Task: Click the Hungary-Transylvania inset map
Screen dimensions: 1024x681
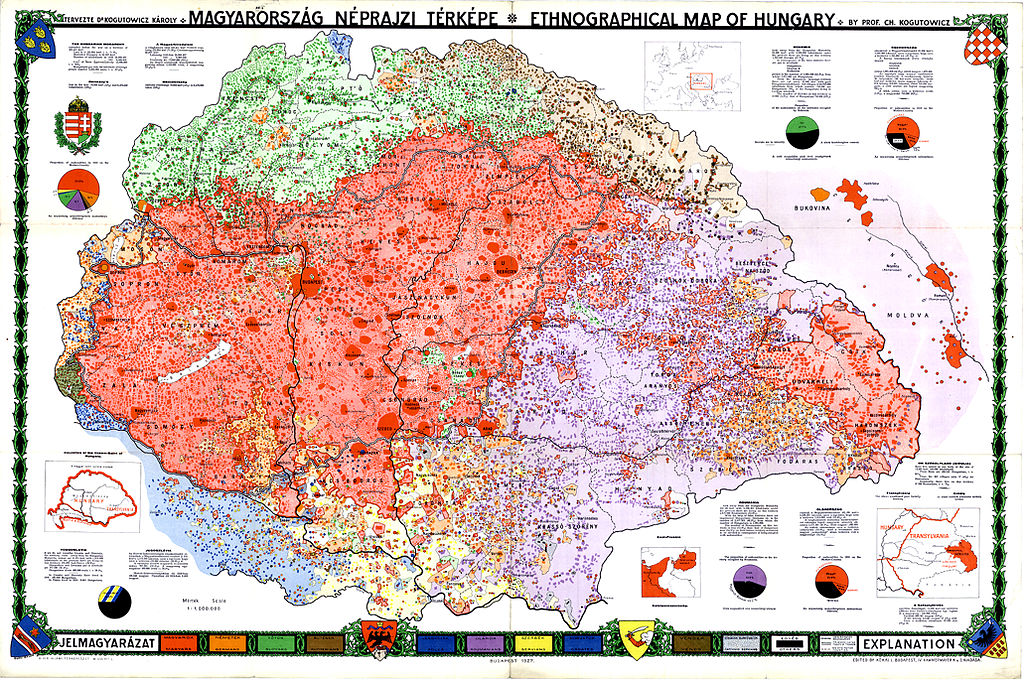Action: coord(929,552)
